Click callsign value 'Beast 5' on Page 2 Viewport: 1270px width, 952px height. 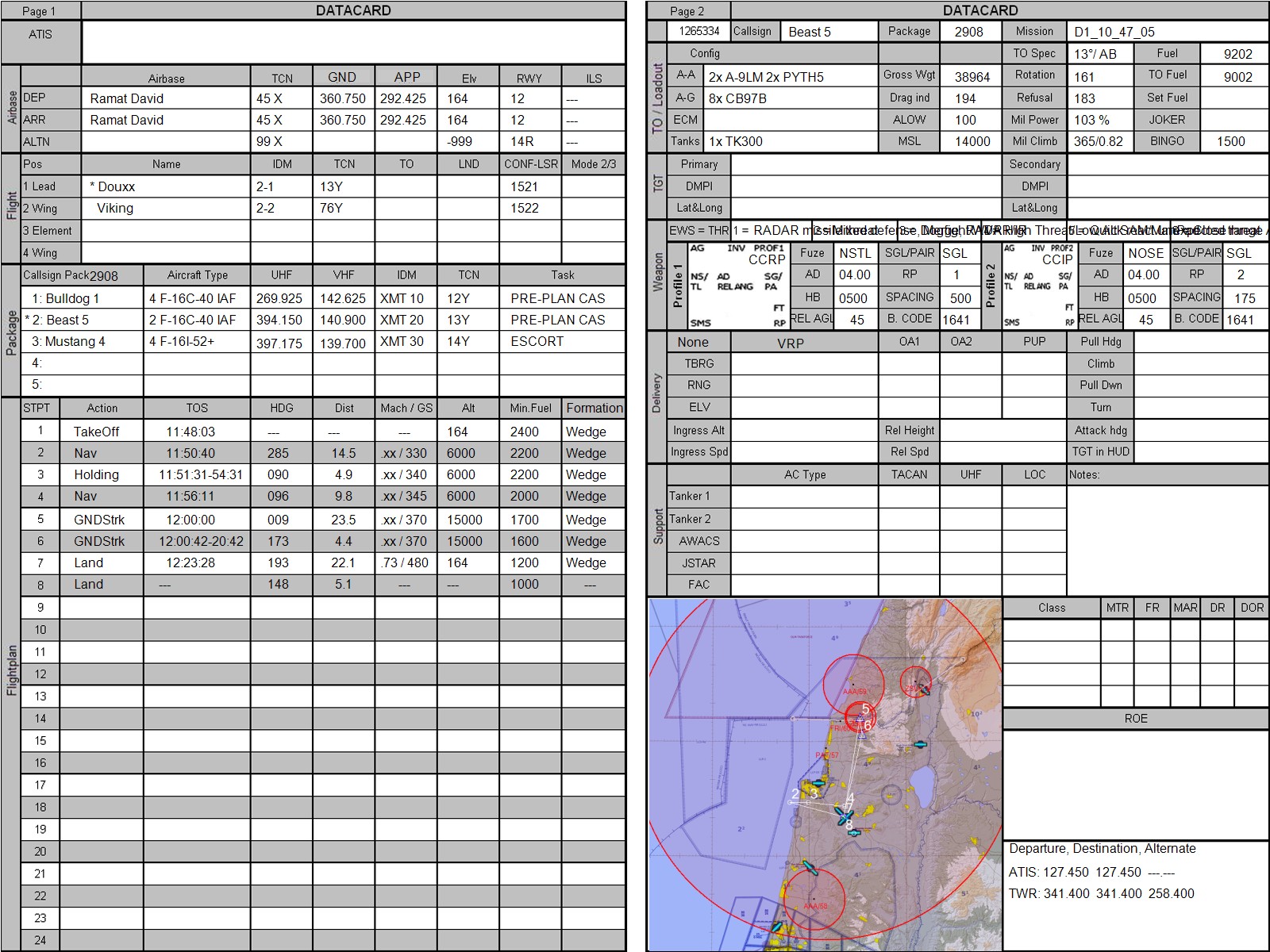[x=810, y=32]
